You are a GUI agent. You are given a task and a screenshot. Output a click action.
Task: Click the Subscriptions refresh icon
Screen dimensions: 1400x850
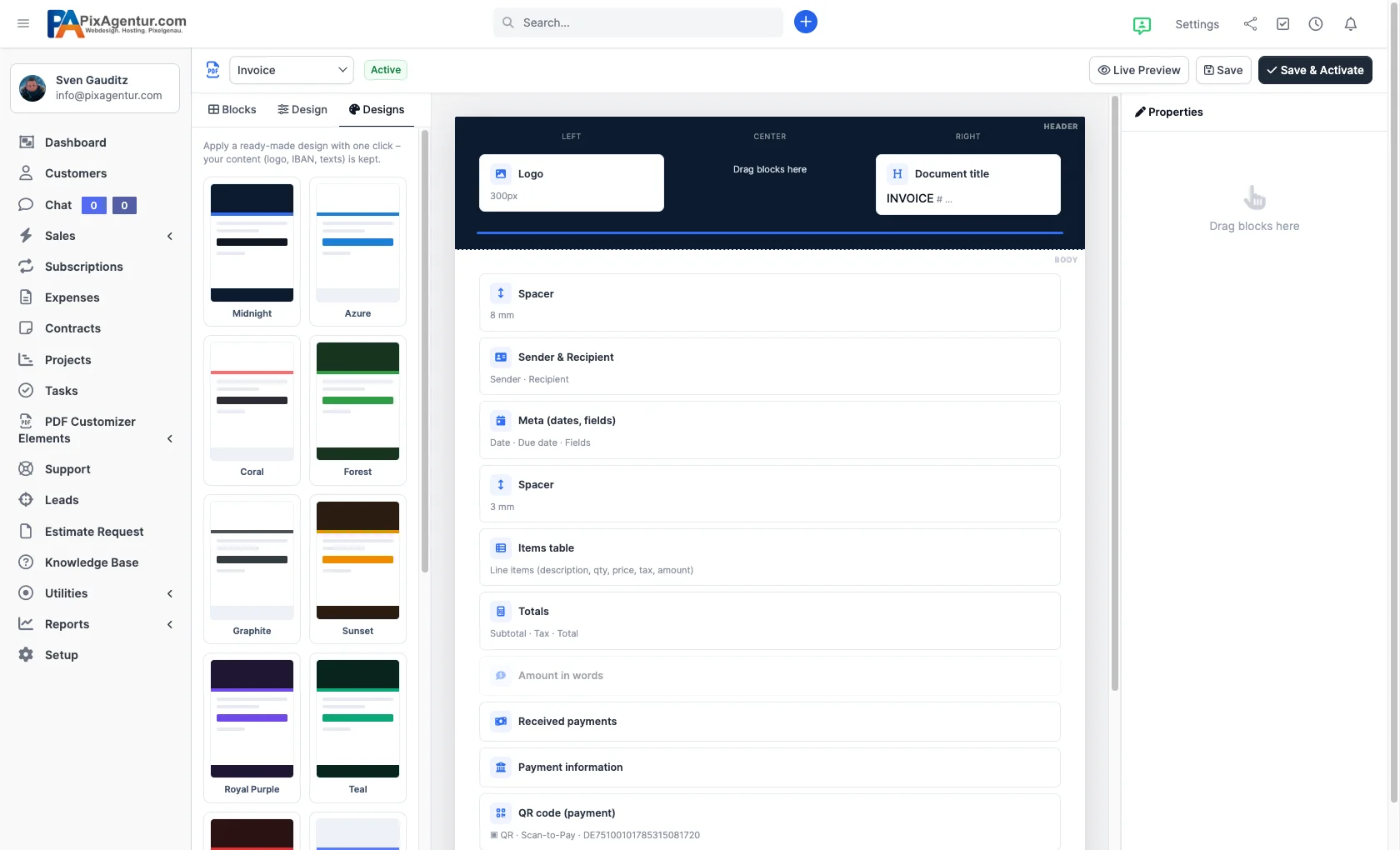click(27, 267)
